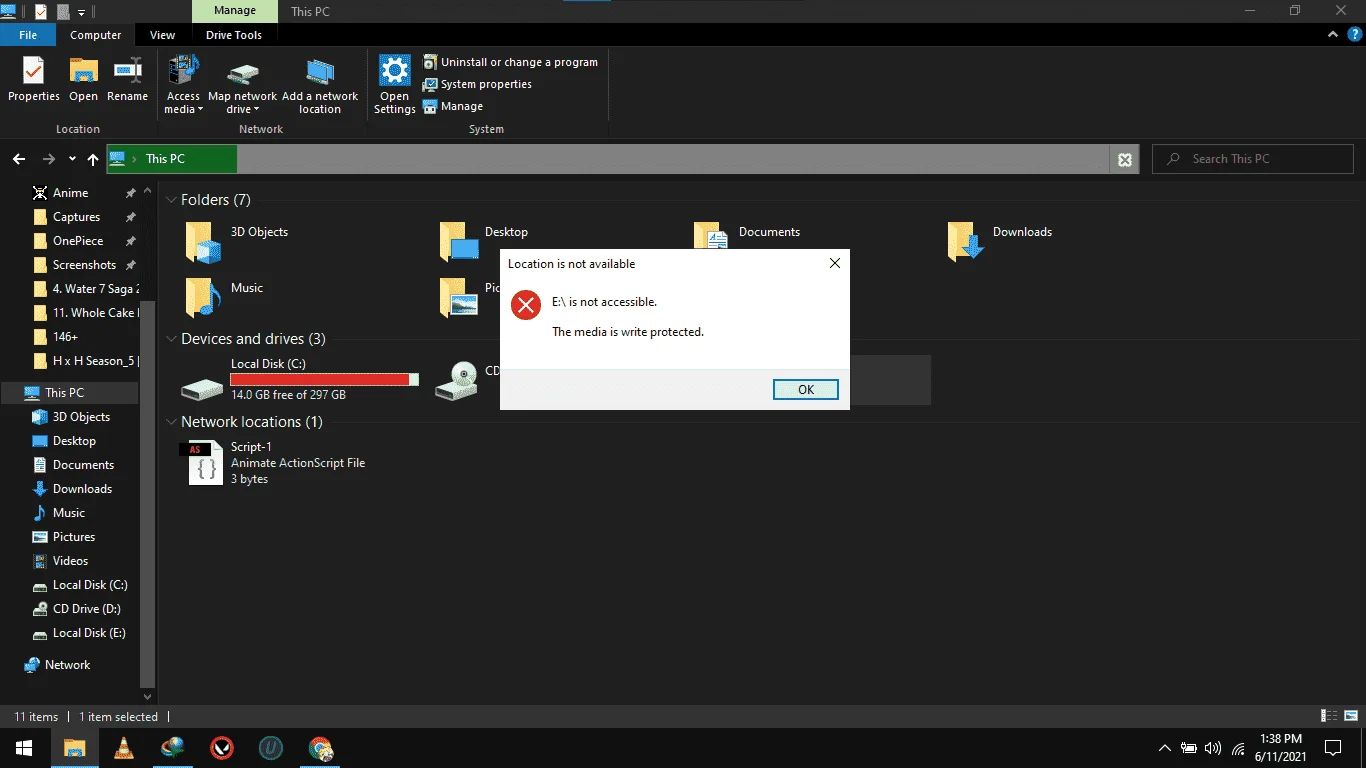Open System properties from the ribbon
Screen dimensions: 1366x768
tap(477, 84)
